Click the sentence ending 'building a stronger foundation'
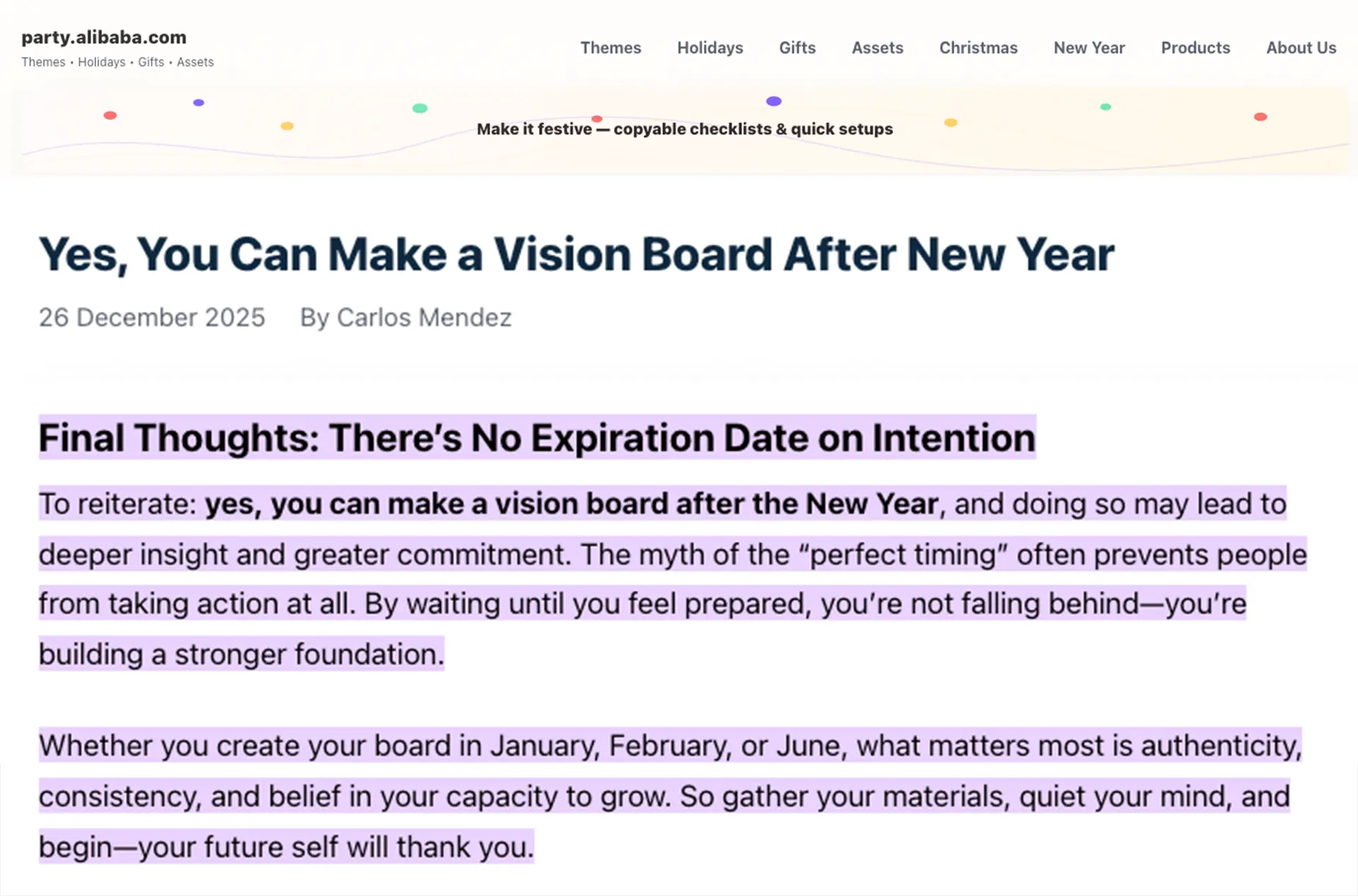This screenshot has height=896, width=1358. point(241,654)
